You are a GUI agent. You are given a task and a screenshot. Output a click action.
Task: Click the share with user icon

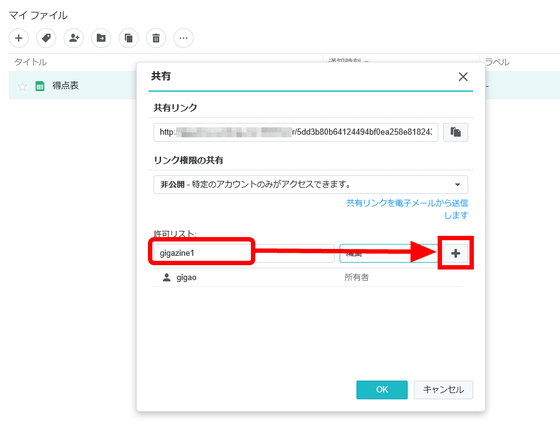(74, 38)
